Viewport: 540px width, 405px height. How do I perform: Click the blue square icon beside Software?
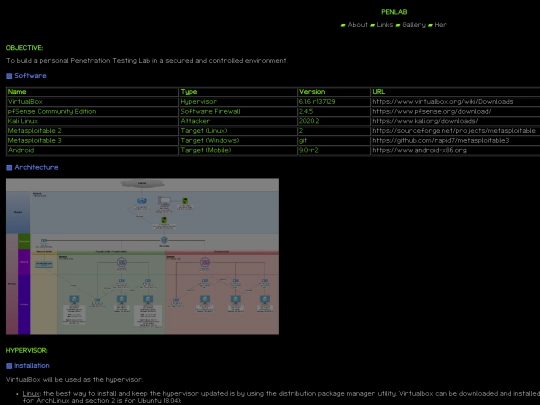9,76
